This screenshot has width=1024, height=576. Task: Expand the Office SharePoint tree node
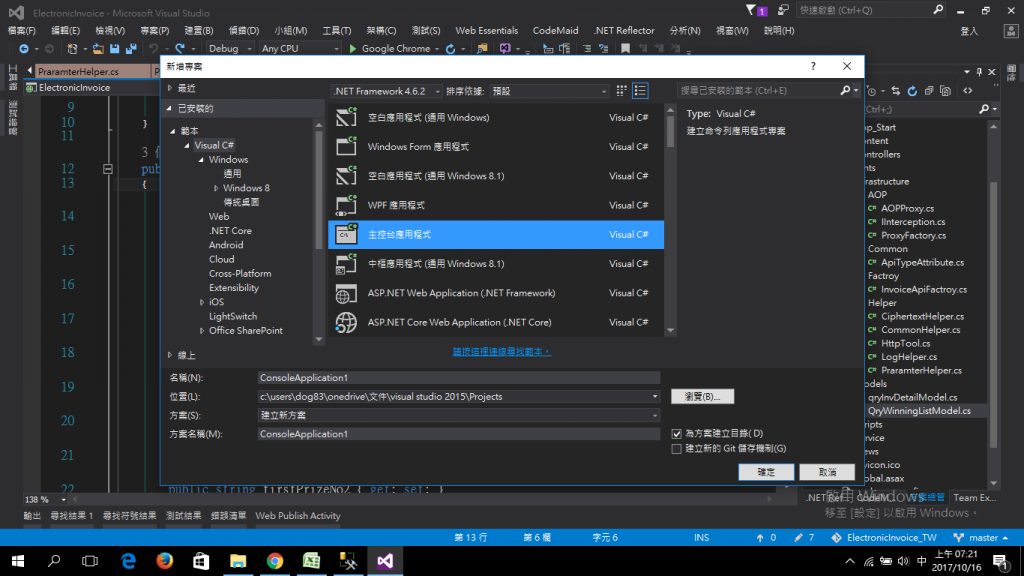202,331
